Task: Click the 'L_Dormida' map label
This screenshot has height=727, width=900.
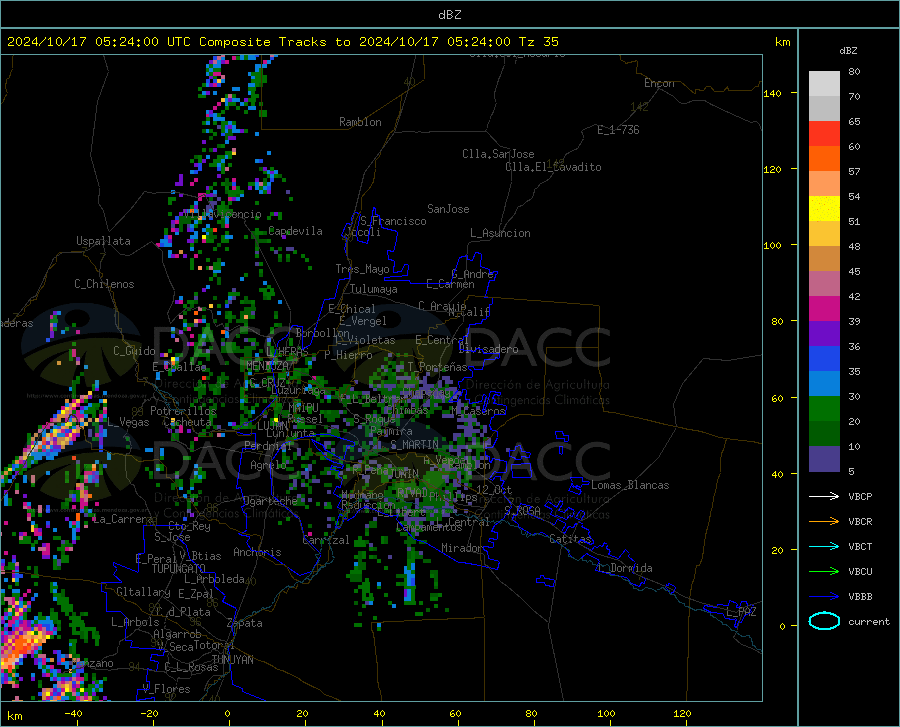Action: tap(624, 568)
